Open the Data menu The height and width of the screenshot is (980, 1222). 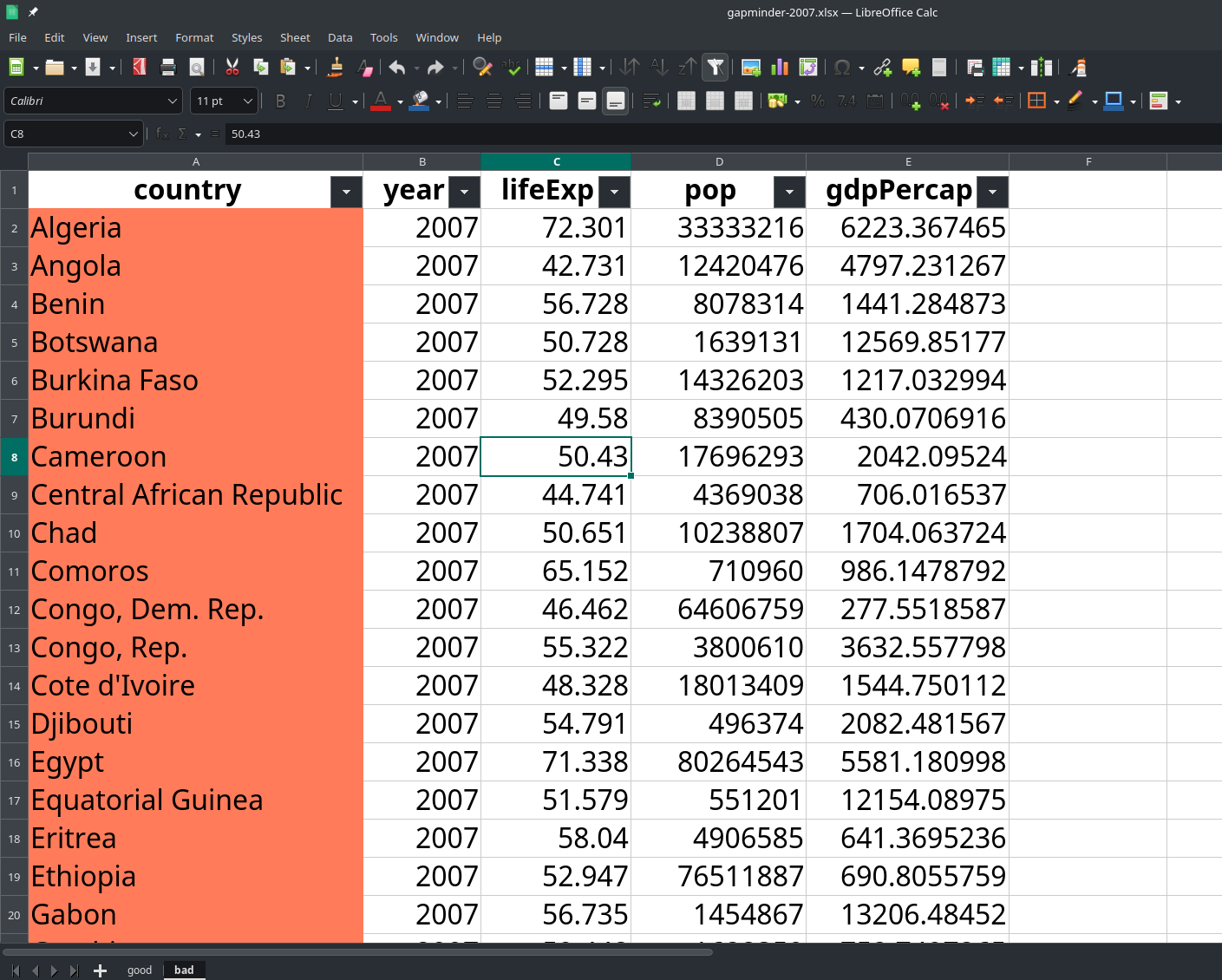[339, 37]
